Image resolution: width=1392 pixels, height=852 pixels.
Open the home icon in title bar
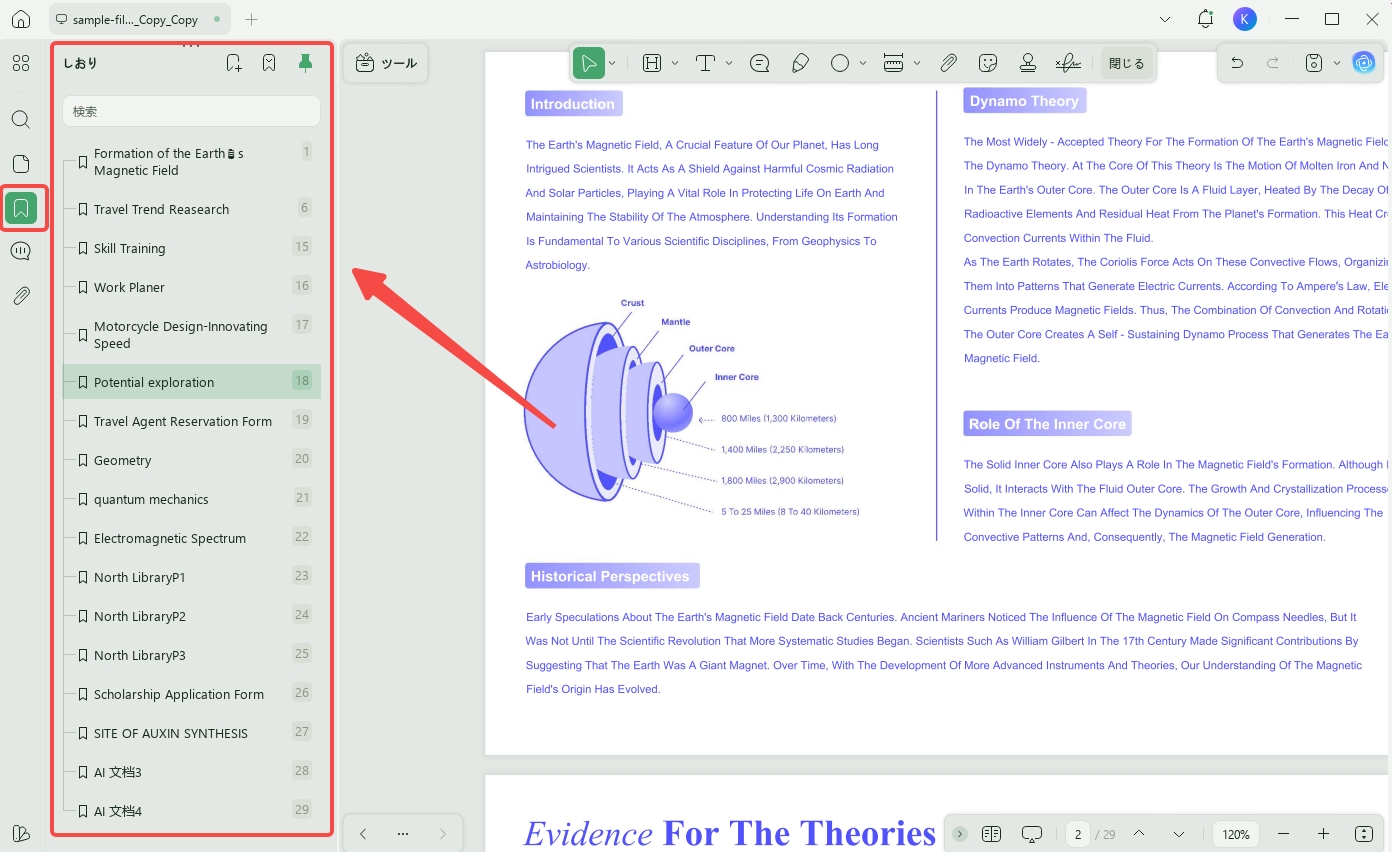pyautogui.click(x=21, y=19)
